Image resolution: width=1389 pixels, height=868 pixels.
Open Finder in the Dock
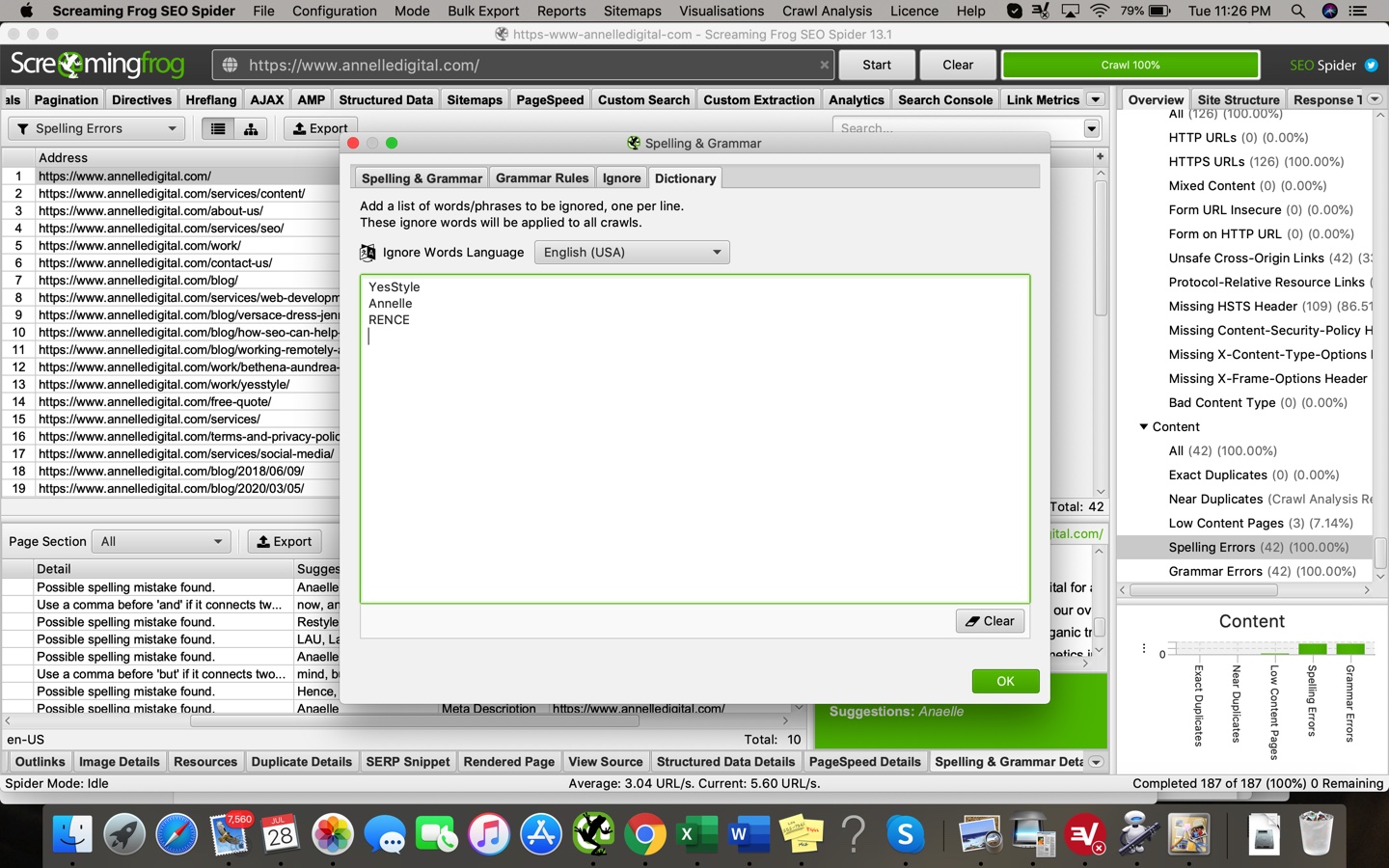point(72,834)
